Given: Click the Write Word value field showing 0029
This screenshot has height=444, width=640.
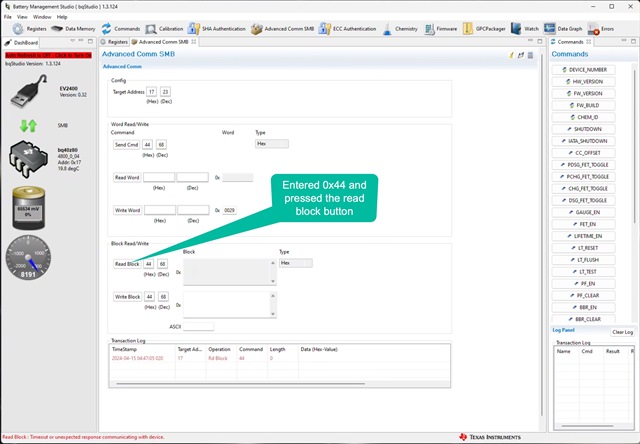Looking at the screenshot, I should coord(229,210).
